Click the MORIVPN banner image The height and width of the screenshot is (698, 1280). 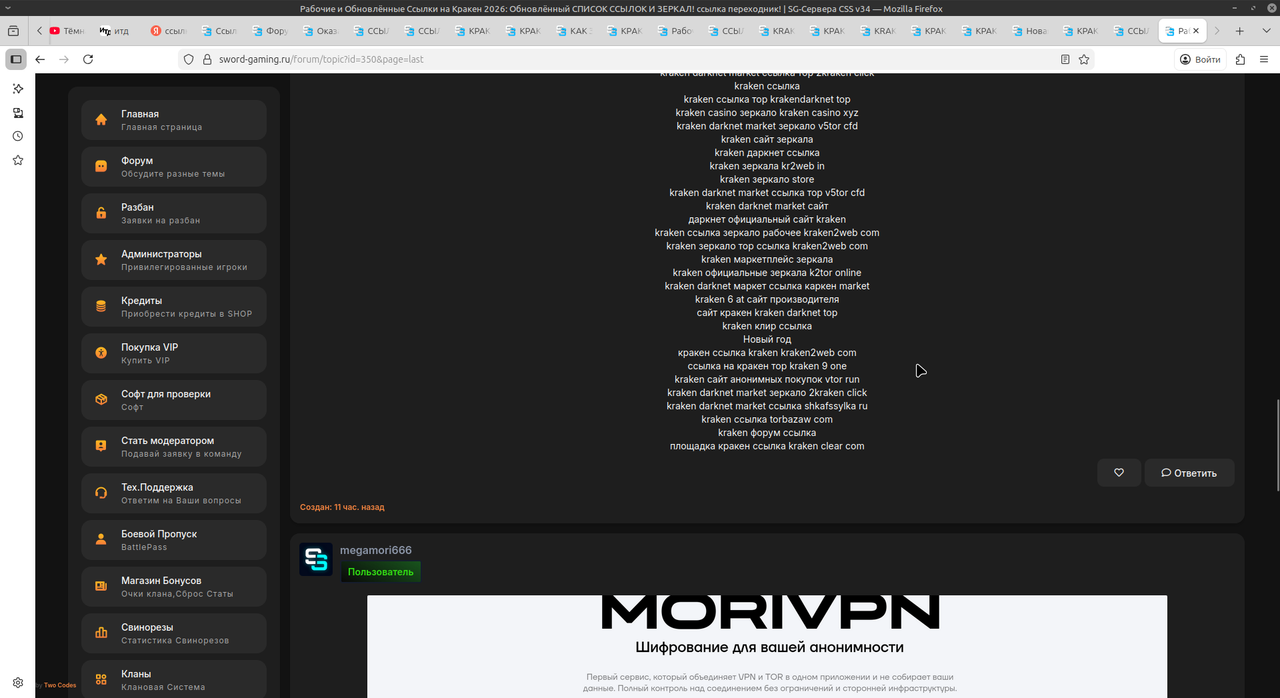[767, 646]
